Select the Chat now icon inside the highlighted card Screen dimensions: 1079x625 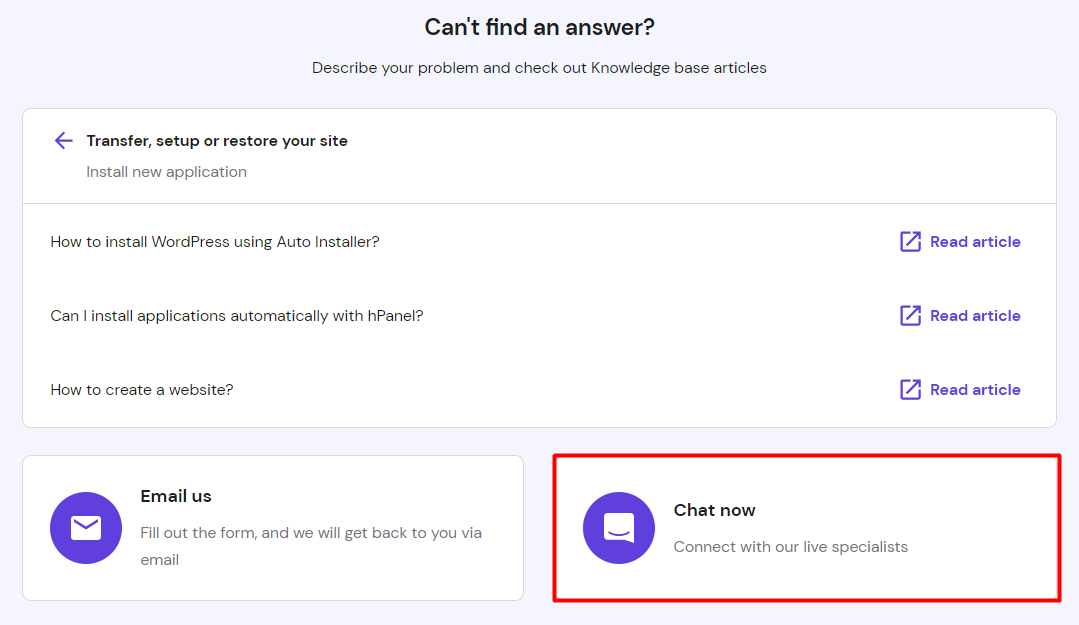click(619, 527)
